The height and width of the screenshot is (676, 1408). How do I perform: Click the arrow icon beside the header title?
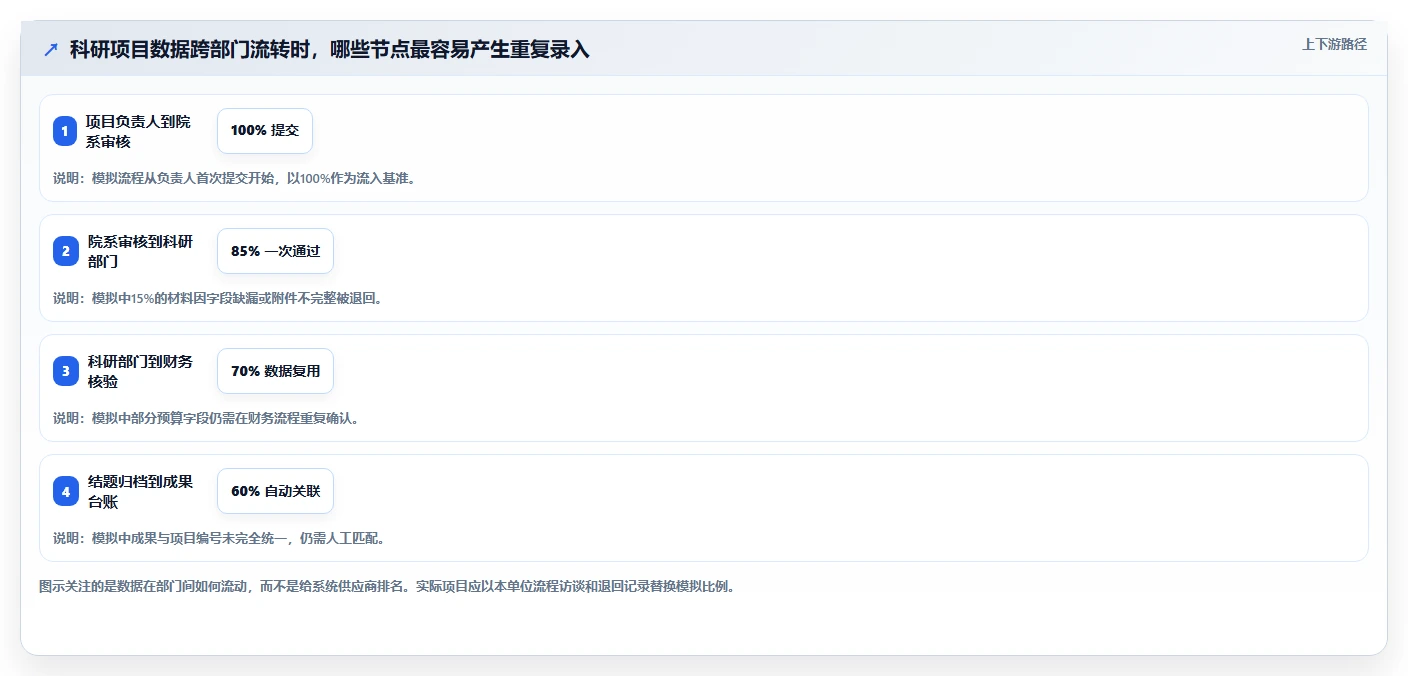tap(51, 50)
